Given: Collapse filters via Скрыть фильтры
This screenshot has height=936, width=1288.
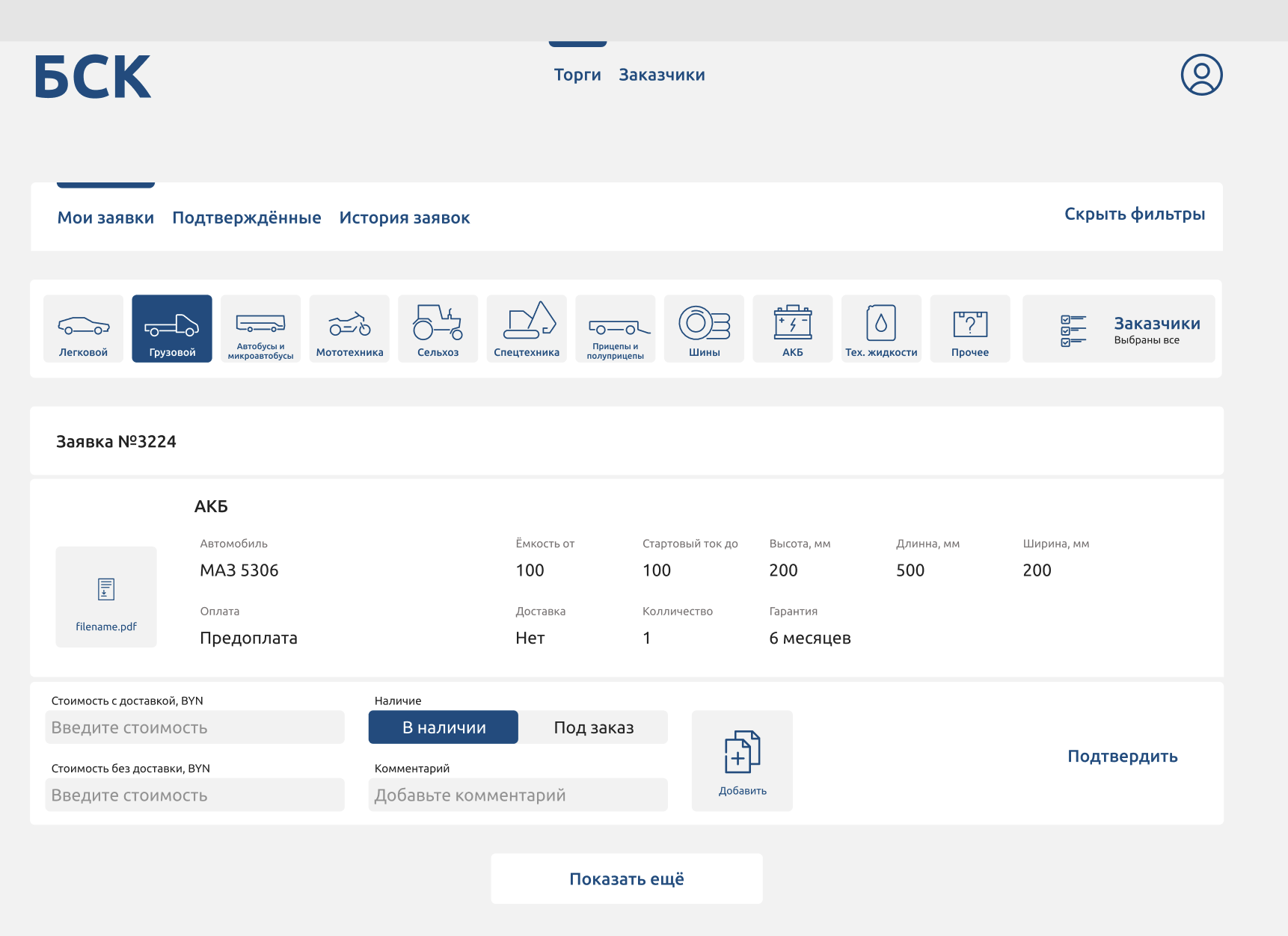Looking at the screenshot, I should pyautogui.click(x=1134, y=215).
